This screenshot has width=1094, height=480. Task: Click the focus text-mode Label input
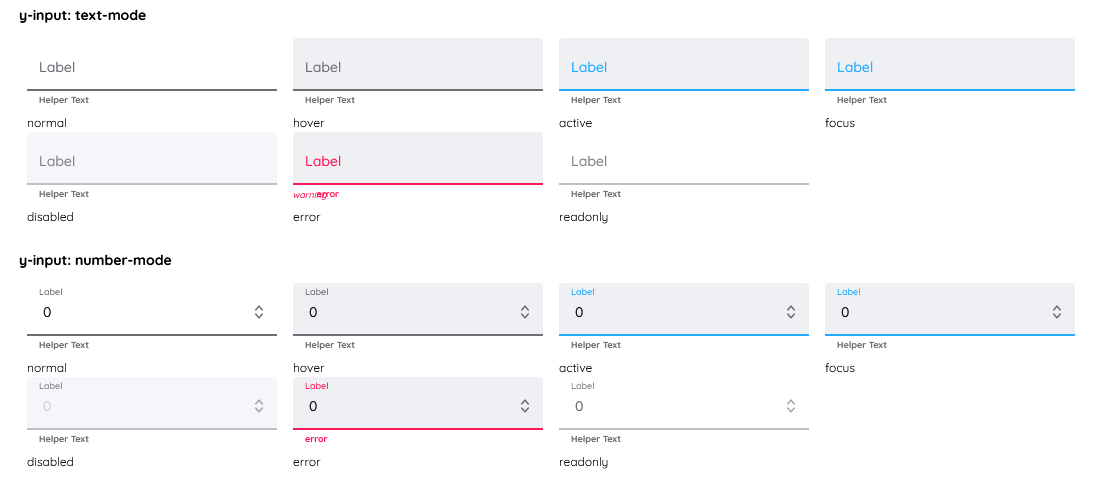click(x=950, y=66)
